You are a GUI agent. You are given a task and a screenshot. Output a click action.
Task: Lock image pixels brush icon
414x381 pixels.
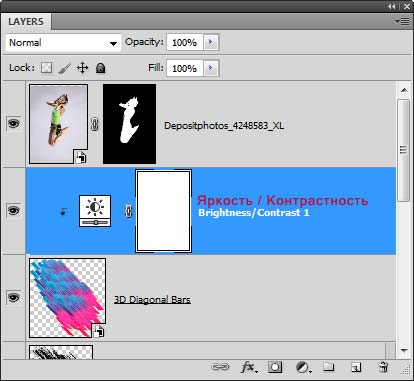coord(64,68)
